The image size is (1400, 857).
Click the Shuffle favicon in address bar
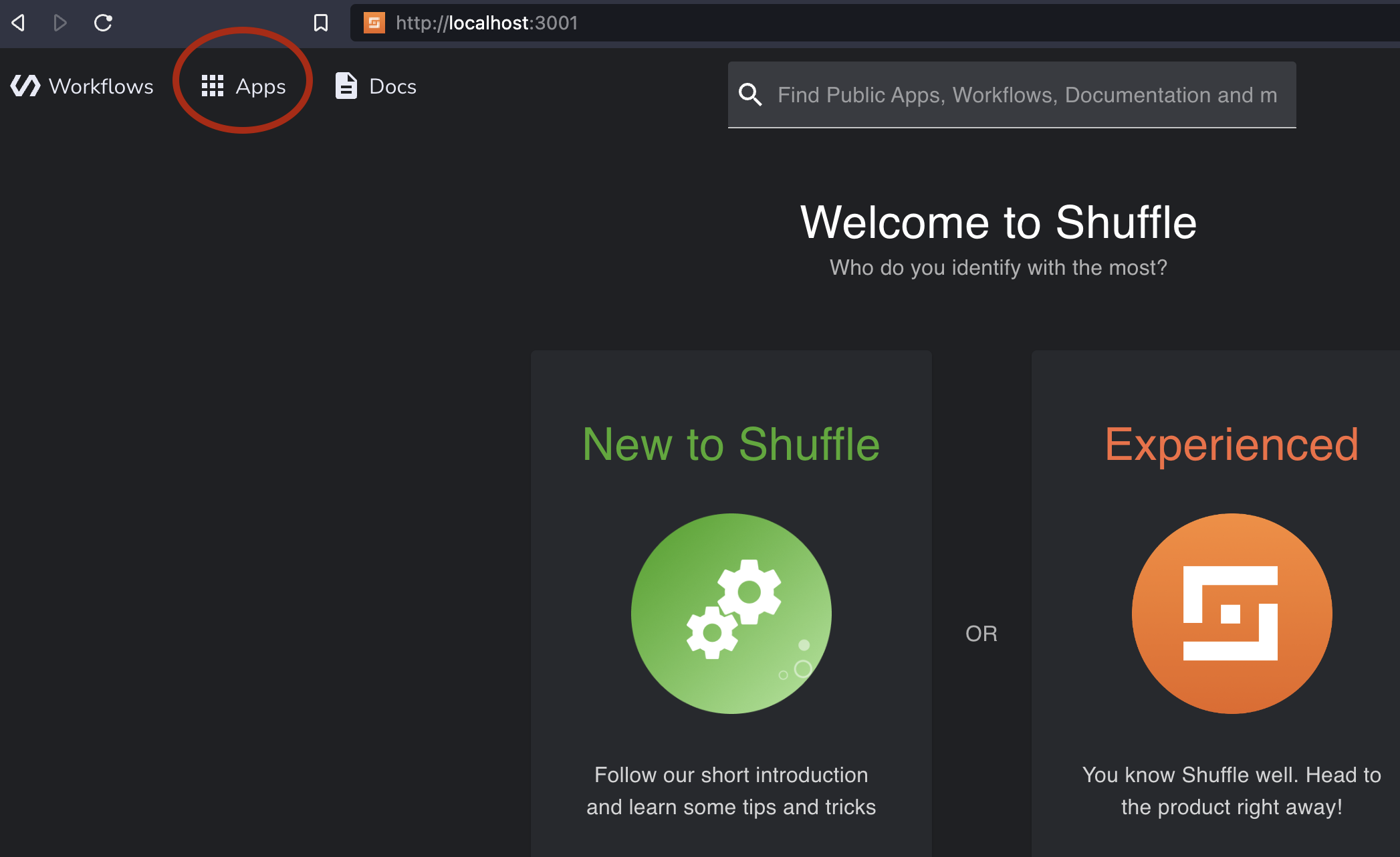374,23
